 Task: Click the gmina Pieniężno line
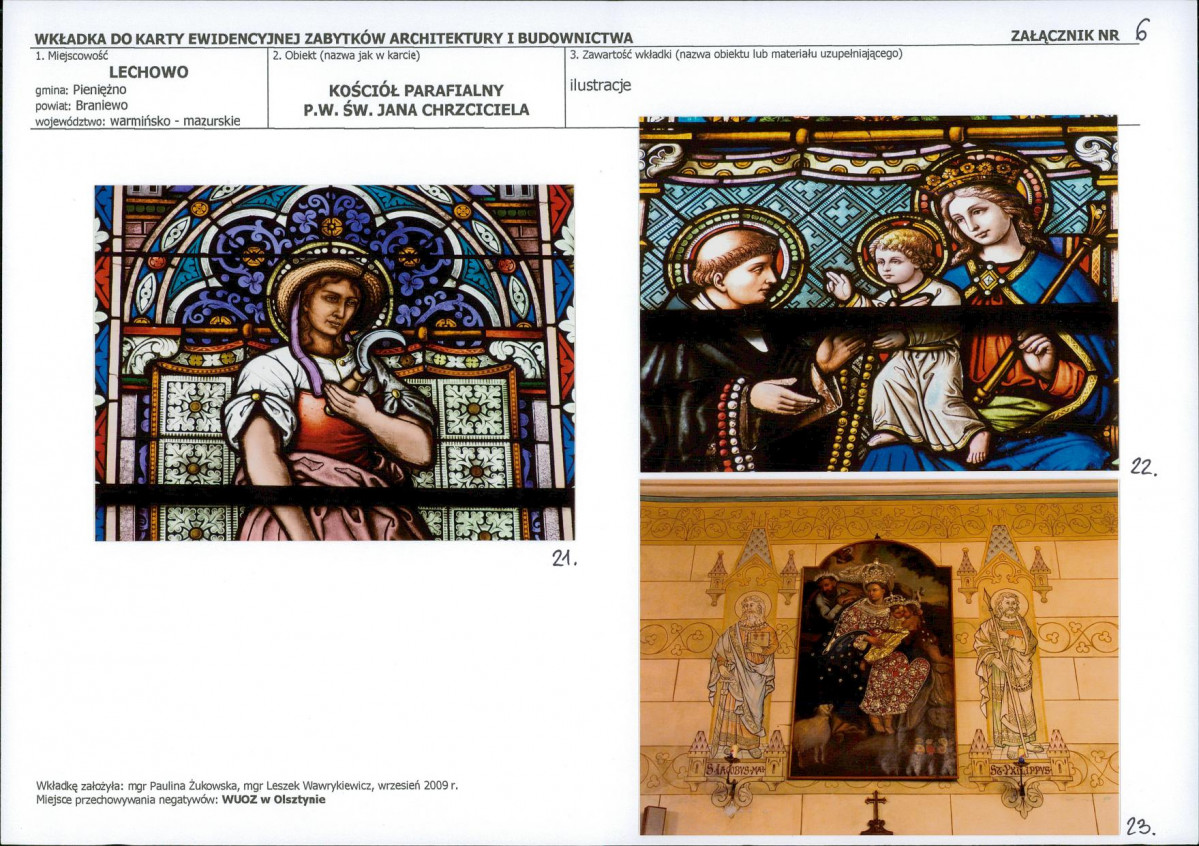(81, 89)
